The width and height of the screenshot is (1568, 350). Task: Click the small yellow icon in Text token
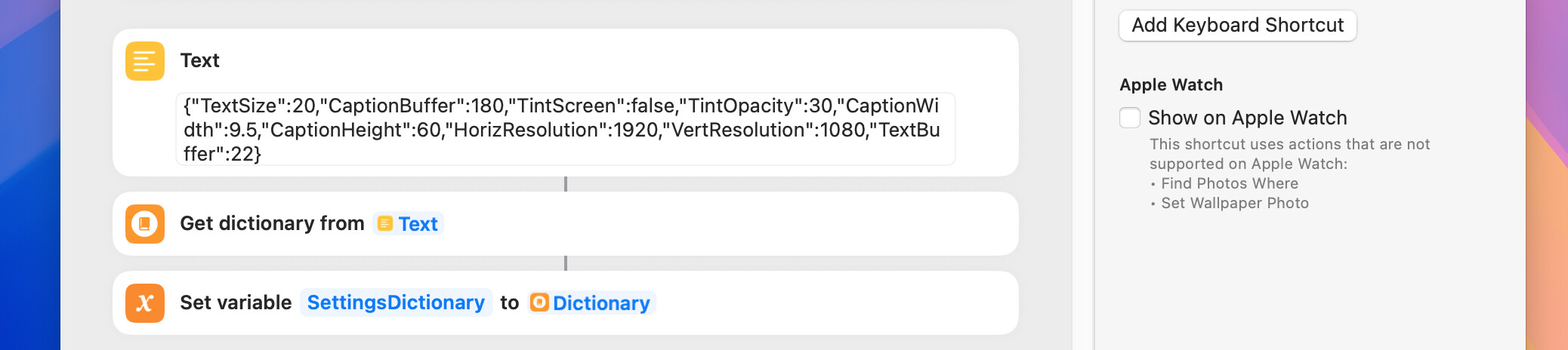coord(385,224)
